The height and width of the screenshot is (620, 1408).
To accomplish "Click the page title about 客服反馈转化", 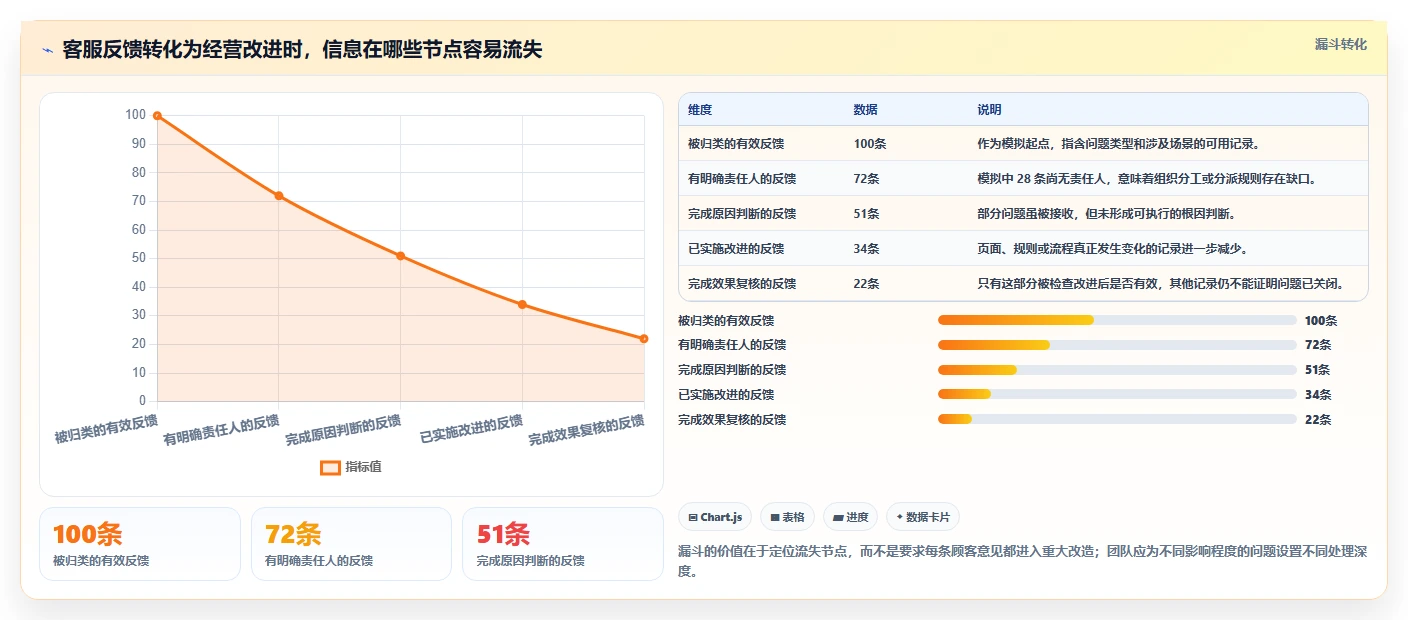I will (x=302, y=49).
